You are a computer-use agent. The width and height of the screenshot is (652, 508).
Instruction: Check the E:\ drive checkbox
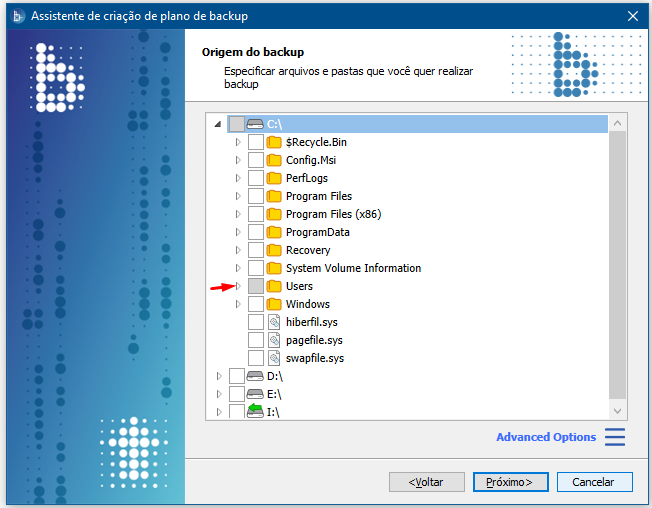coord(237,394)
